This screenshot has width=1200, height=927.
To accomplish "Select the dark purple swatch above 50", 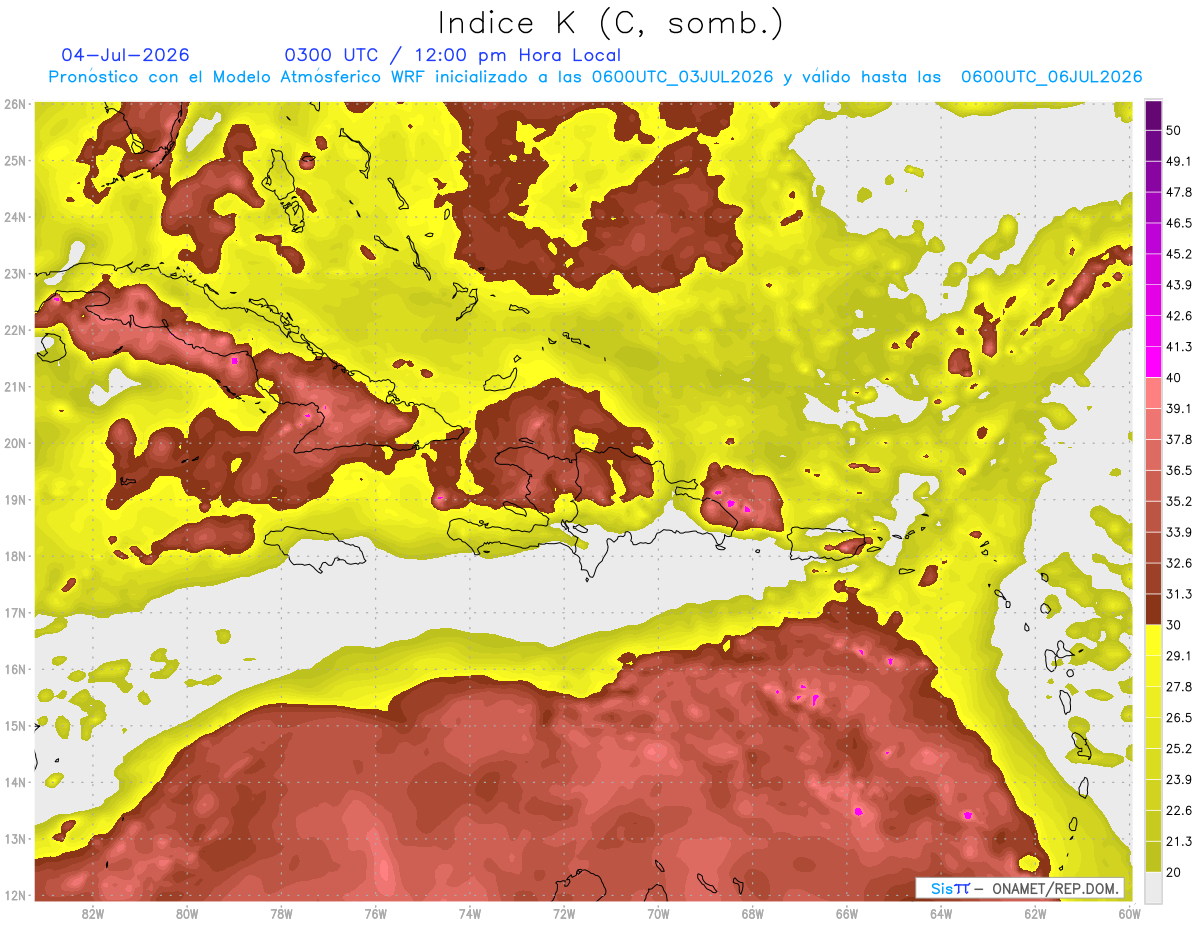I will tap(1154, 117).
